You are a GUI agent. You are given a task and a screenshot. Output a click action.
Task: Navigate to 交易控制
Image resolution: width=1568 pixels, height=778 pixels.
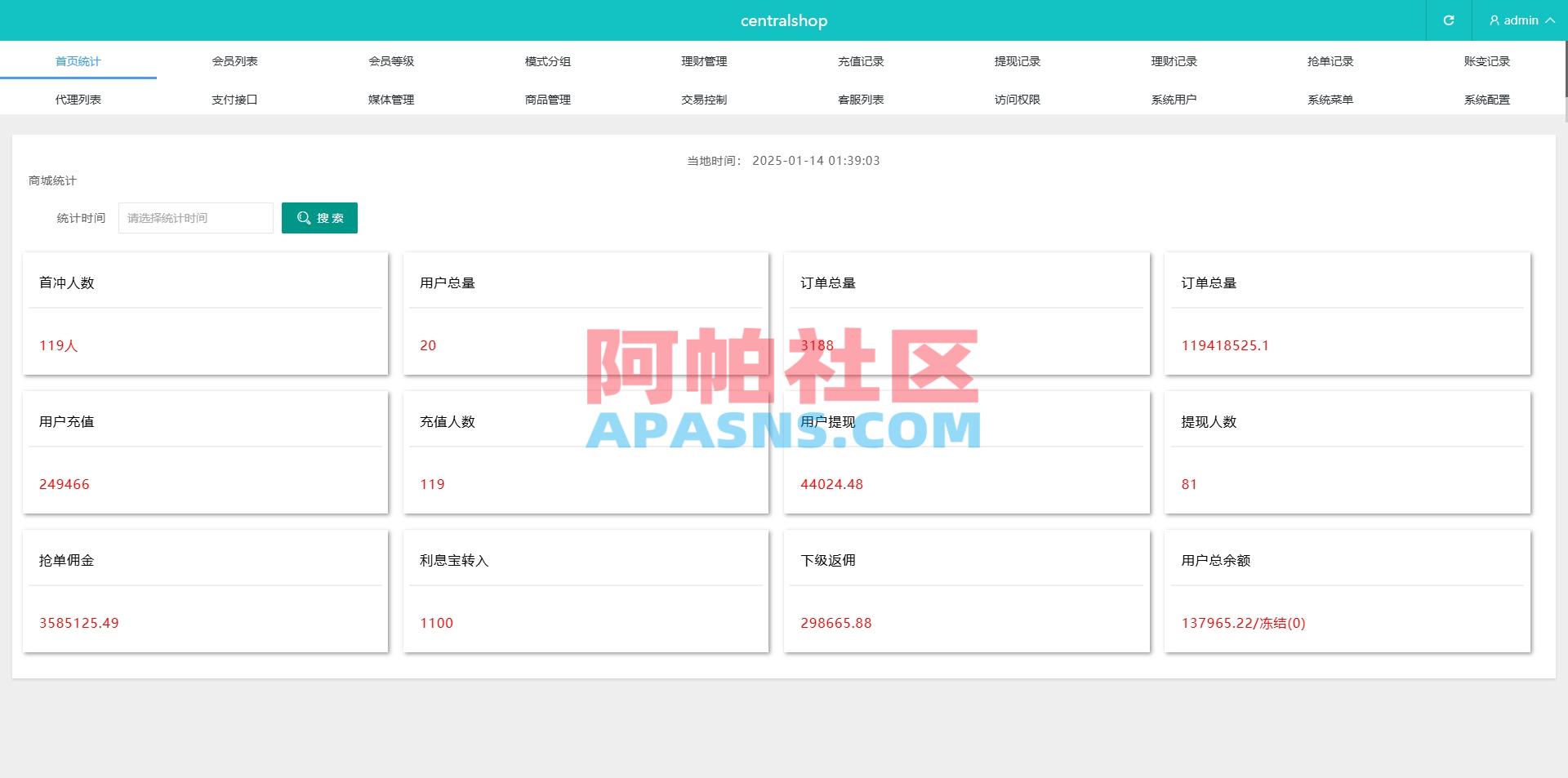pyautogui.click(x=703, y=99)
